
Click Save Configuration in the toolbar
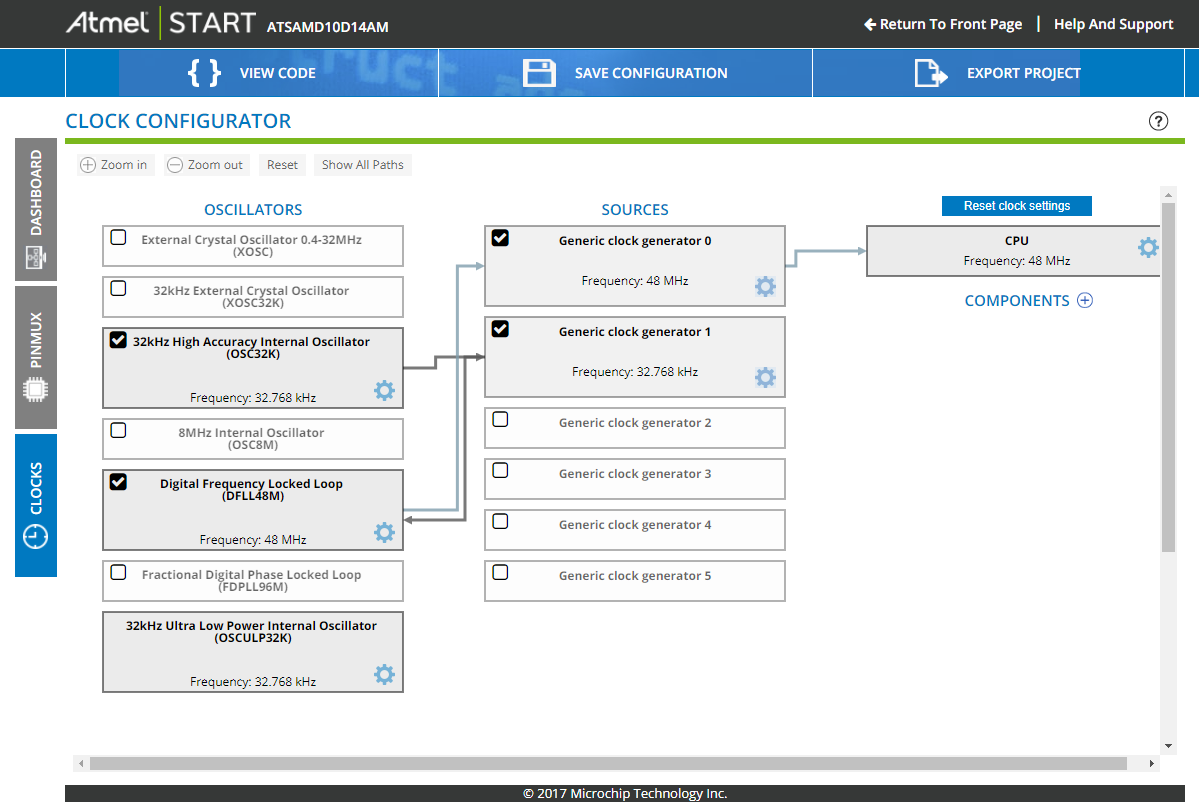(625, 73)
